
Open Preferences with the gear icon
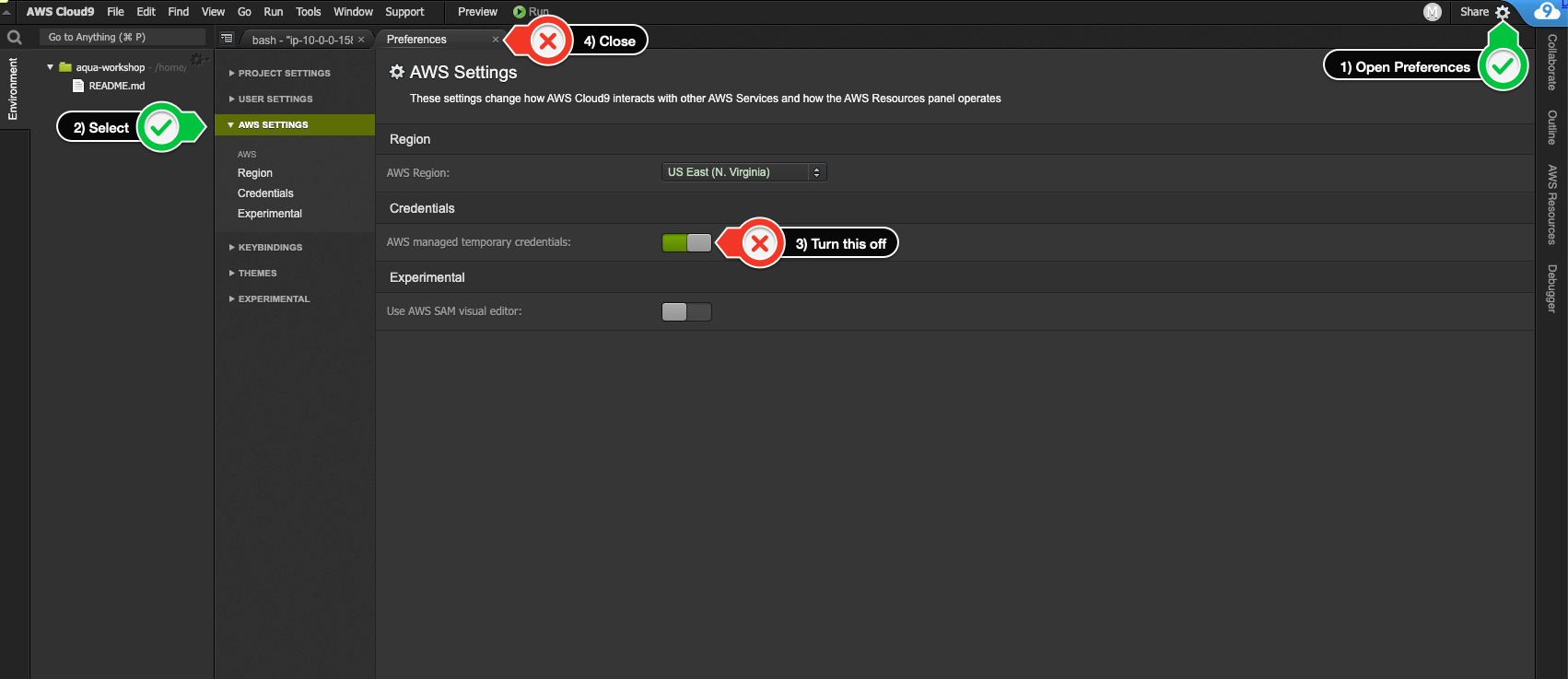(x=1503, y=12)
